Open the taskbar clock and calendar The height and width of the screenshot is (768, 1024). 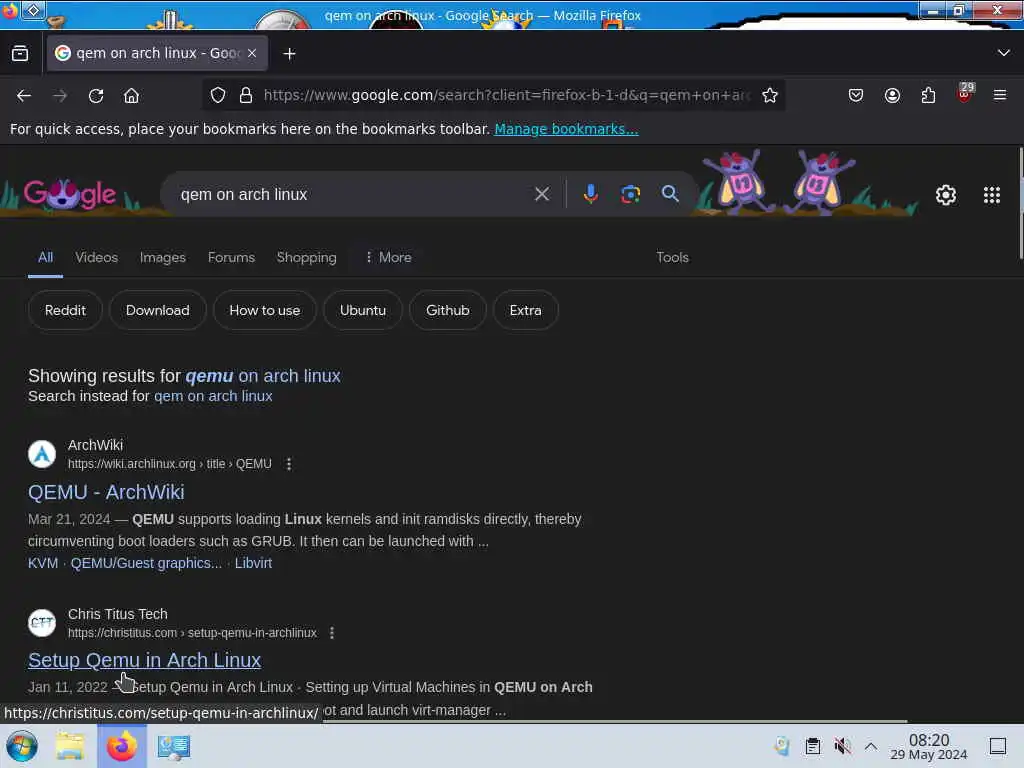pos(929,746)
